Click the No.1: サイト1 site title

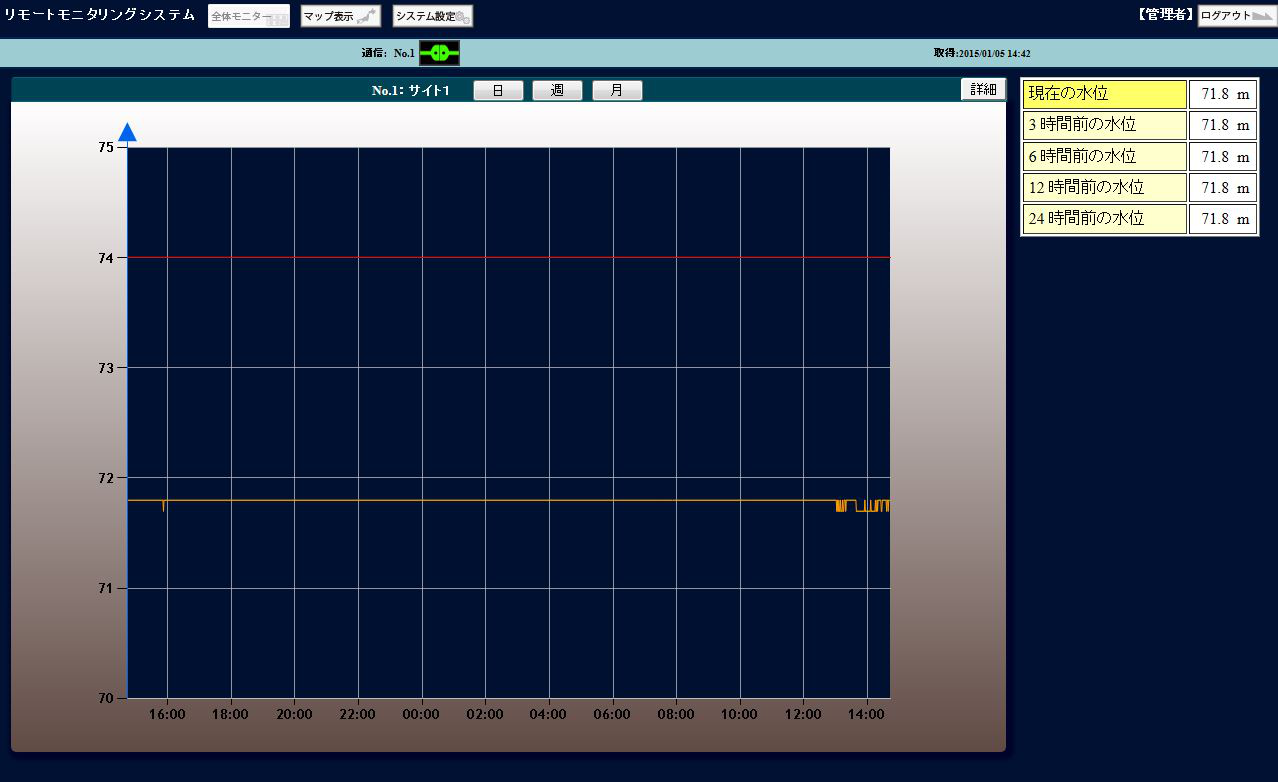[411, 91]
